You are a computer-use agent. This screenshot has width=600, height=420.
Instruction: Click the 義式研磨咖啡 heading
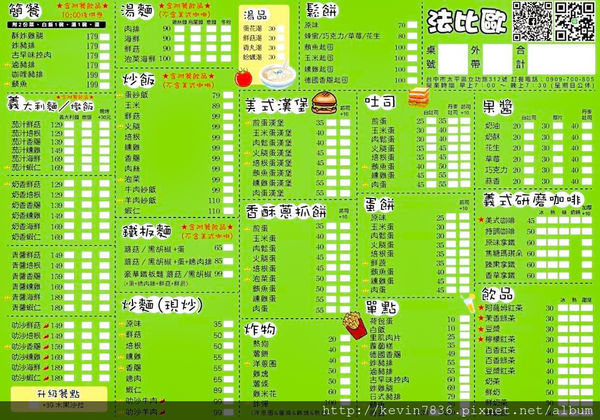(x=532, y=200)
